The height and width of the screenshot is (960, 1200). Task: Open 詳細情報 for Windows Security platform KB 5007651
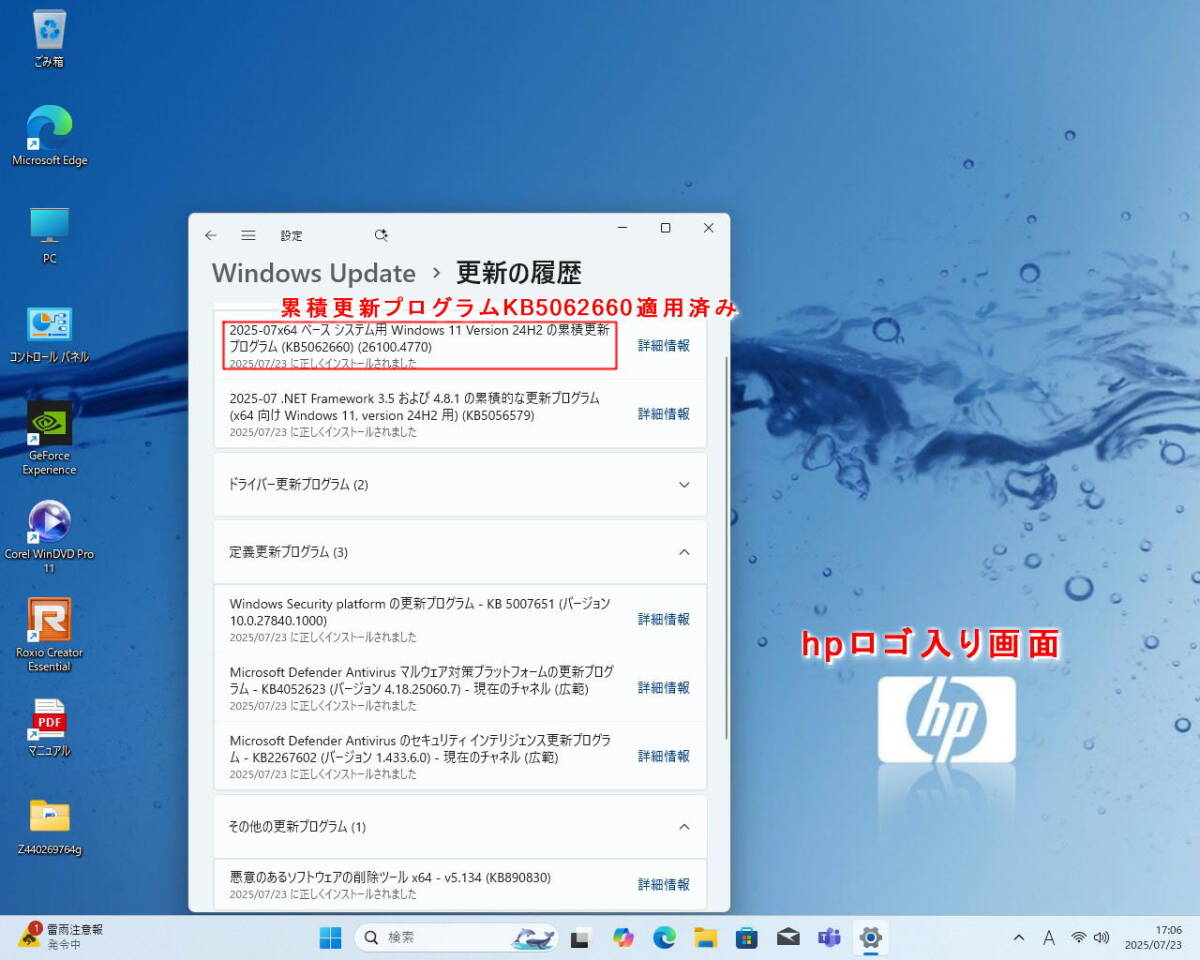(664, 619)
